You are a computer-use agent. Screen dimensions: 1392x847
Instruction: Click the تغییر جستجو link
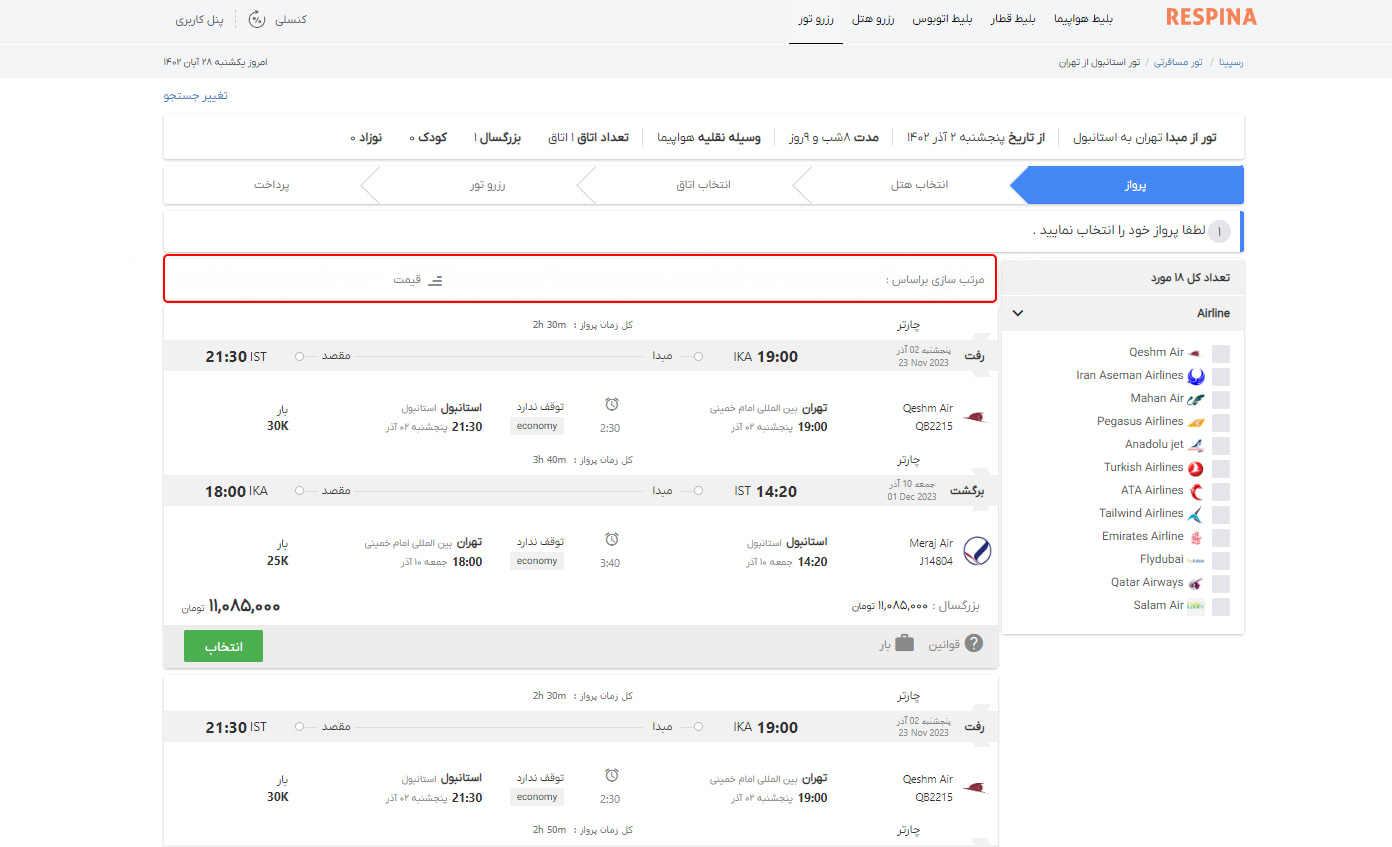coord(196,96)
